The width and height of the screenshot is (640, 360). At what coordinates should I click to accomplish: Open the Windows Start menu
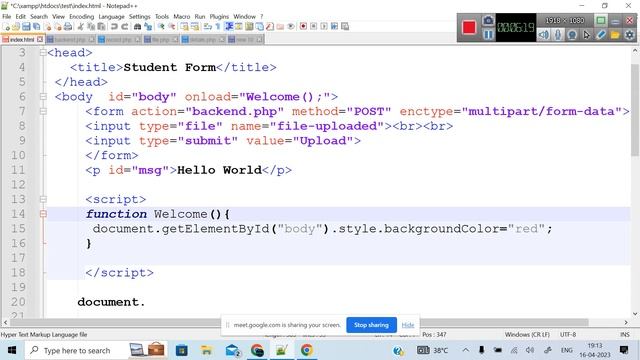pos(12,350)
